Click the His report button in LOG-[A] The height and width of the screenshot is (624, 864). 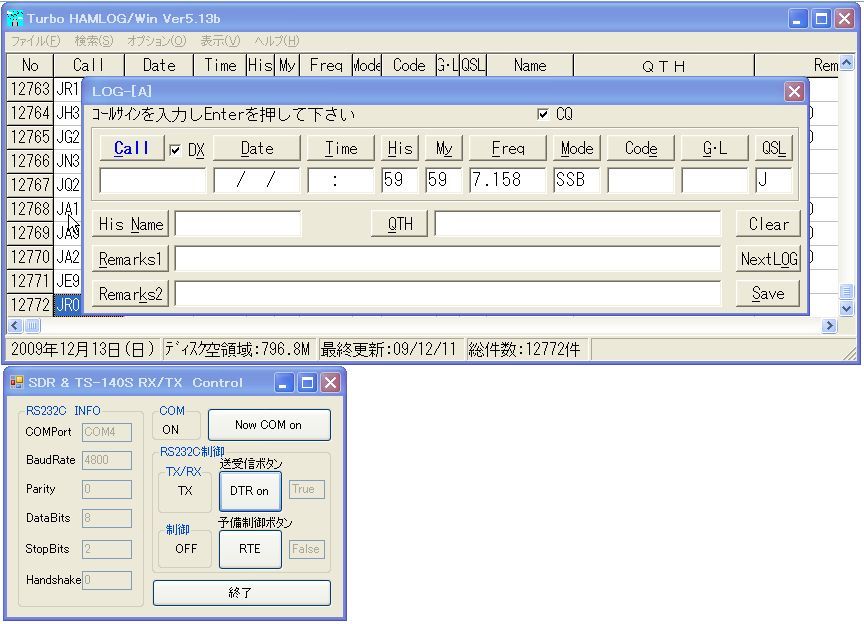coord(399,148)
